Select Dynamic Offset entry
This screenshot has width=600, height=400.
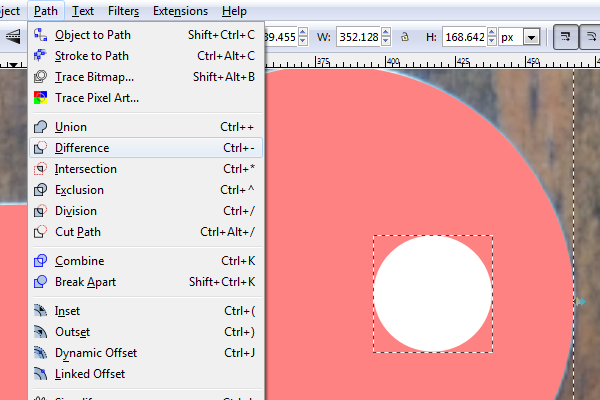tap(146, 353)
